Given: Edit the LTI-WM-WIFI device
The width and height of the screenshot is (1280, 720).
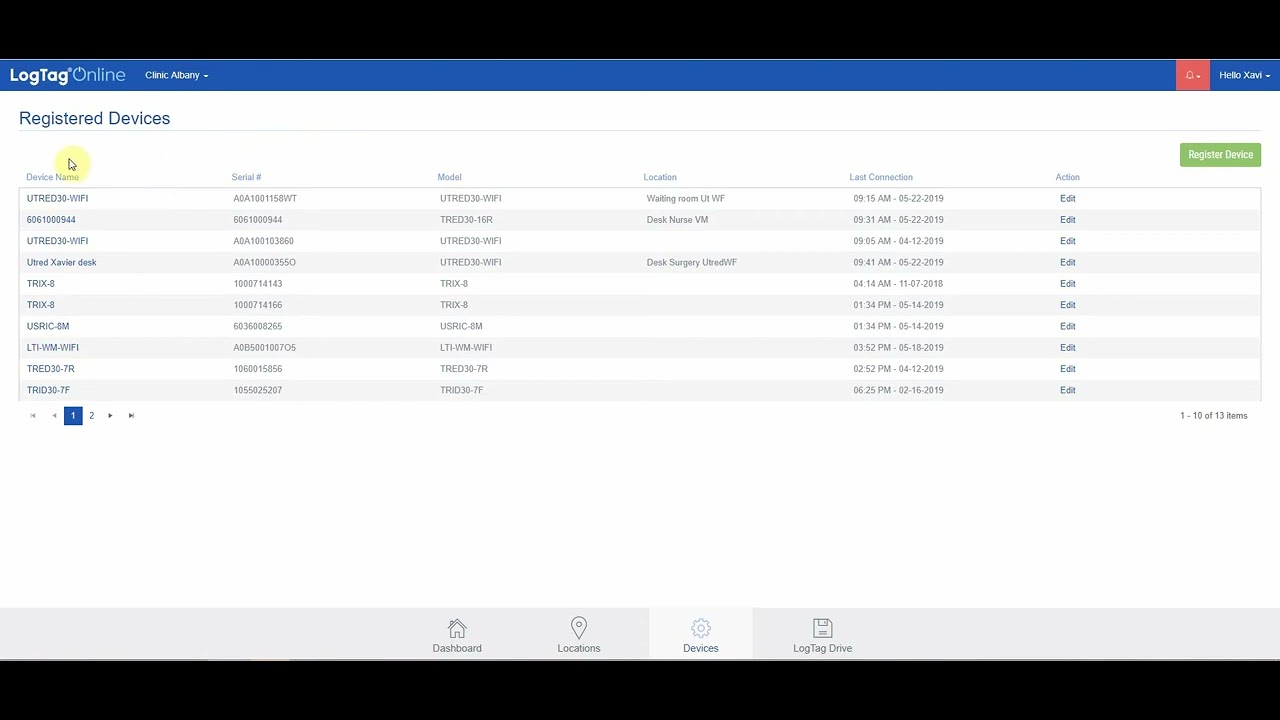Looking at the screenshot, I should pyautogui.click(x=1067, y=348).
